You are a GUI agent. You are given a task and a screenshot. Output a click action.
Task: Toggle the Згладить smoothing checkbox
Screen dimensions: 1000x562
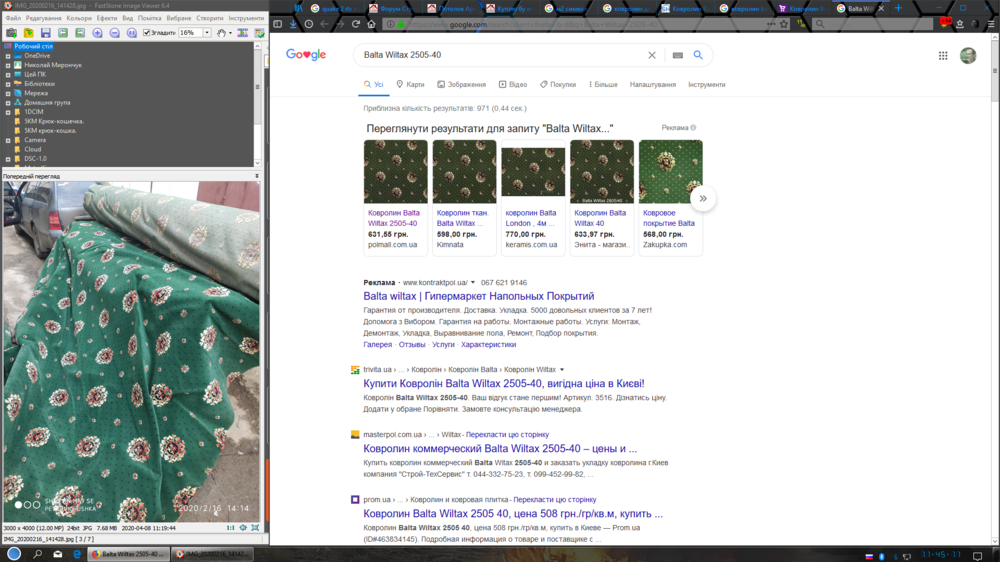147,33
